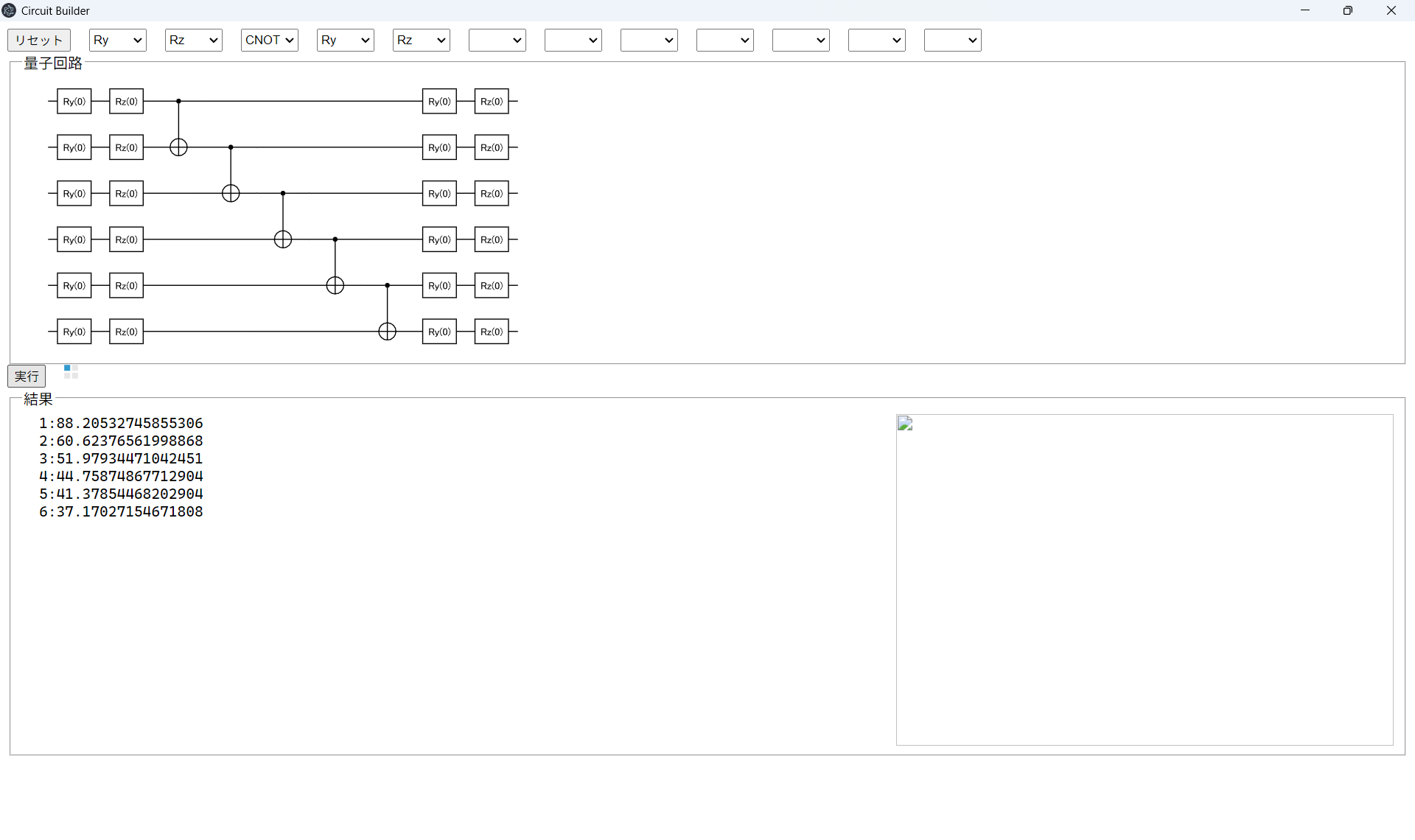Click first Rz(0) gate on fourth qubit
The height and width of the screenshot is (840, 1415).
pyautogui.click(x=127, y=239)
